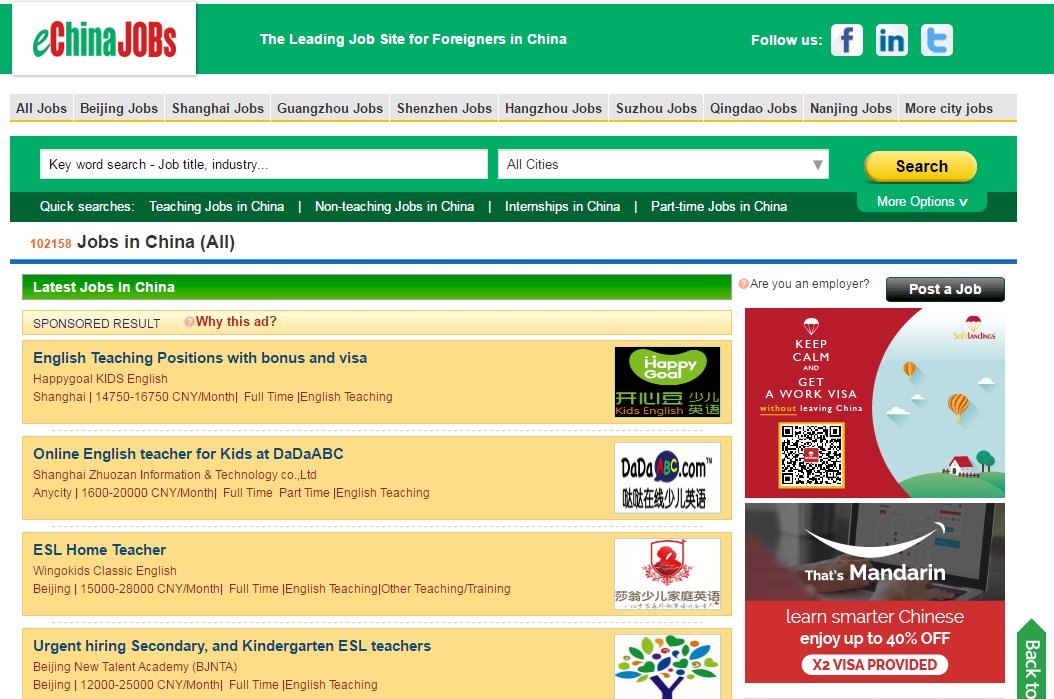Click the keyword search input field
Viewport: 1054px width, 699px height.
264,165
